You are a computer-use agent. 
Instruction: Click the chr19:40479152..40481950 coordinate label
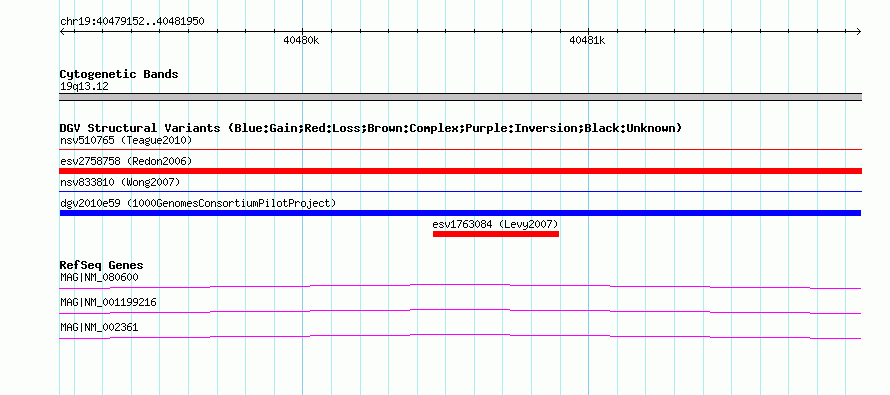(x=132, y=22)
